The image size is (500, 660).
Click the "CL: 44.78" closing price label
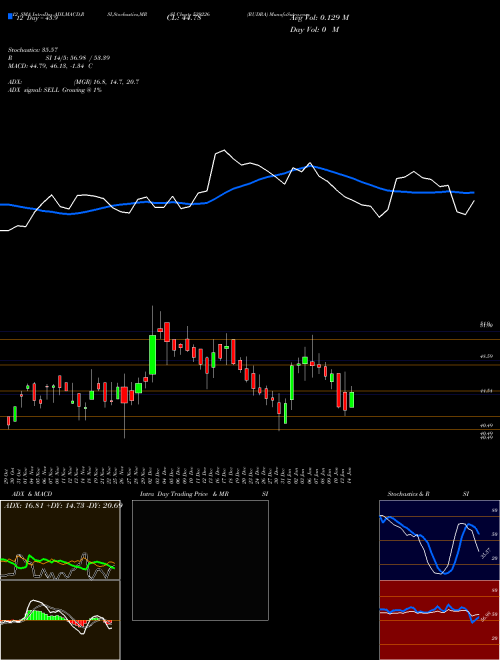[184, 17]
